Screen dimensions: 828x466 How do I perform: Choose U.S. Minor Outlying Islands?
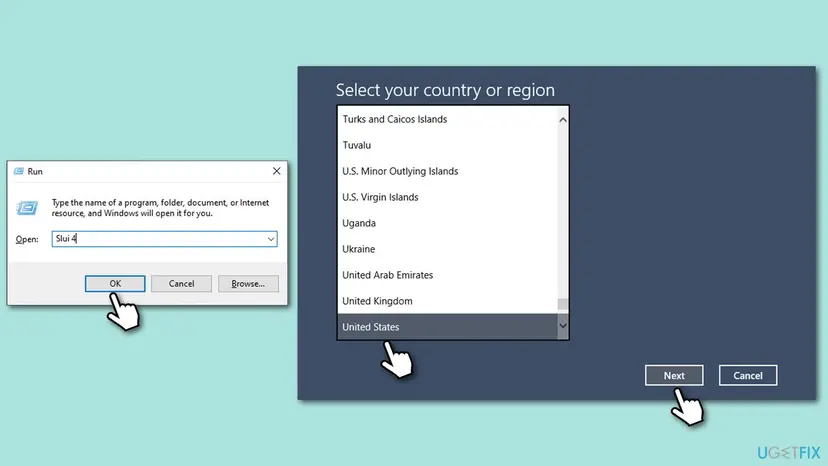[x=447, y=171]
